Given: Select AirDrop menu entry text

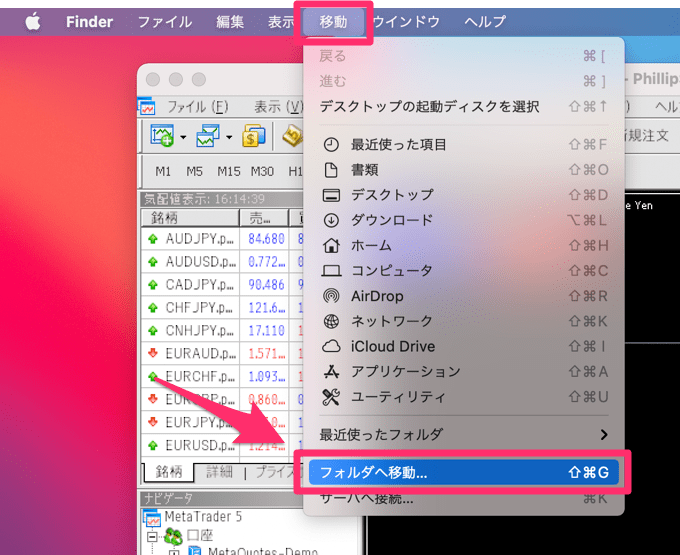Looking at the screenshot, I should [377, 296].
